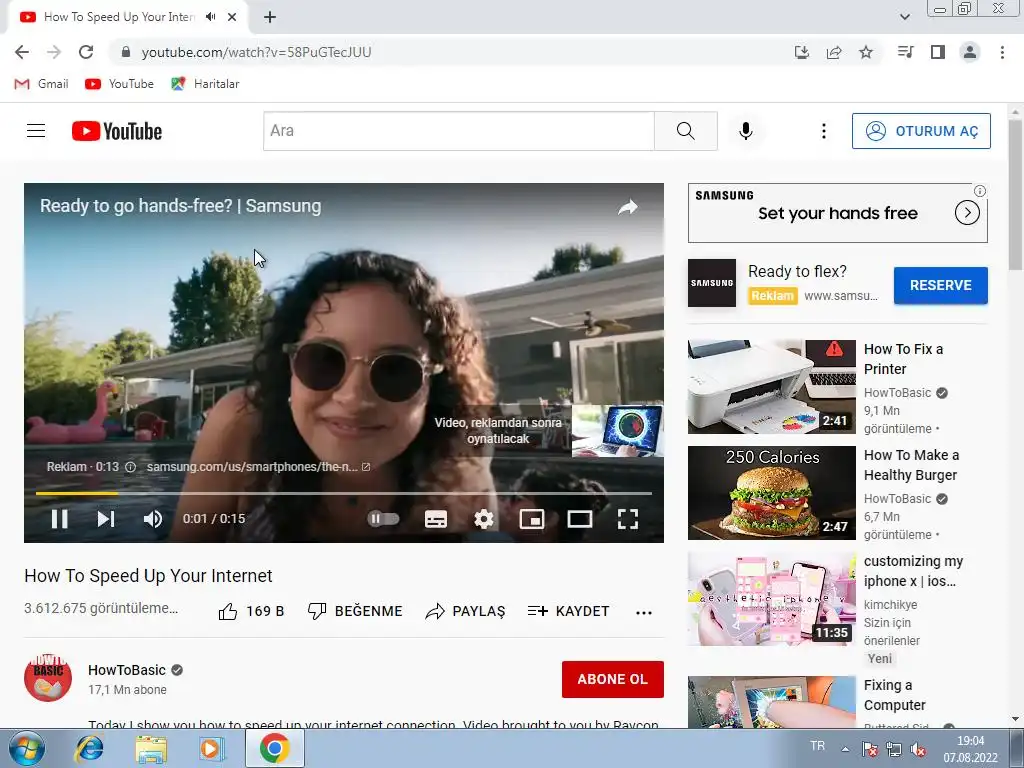This screenshot has width=1024, height=768.
Task: Open PAYLAŞ share dialog
Action: pyautogui.click(x=465, y=611)
